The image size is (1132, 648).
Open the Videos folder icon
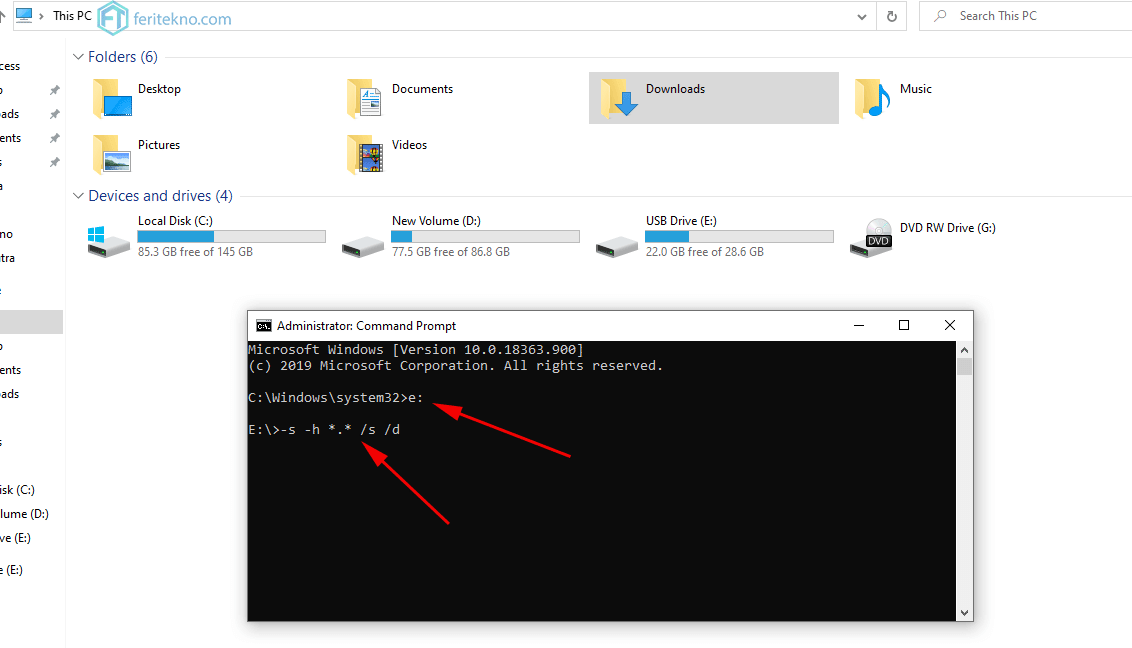coord(365,154)
